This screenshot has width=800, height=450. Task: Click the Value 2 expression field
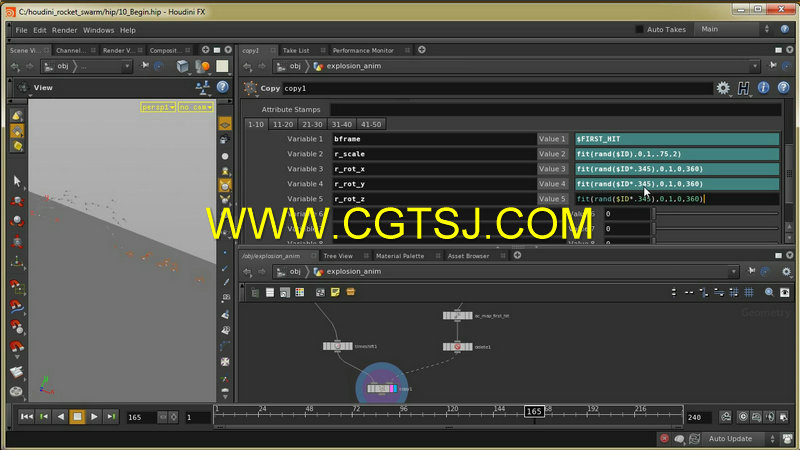(677, 154)
